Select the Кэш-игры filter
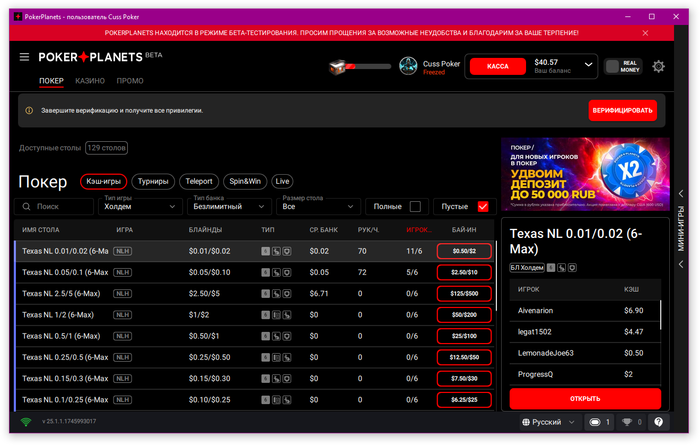 (104, 181)
